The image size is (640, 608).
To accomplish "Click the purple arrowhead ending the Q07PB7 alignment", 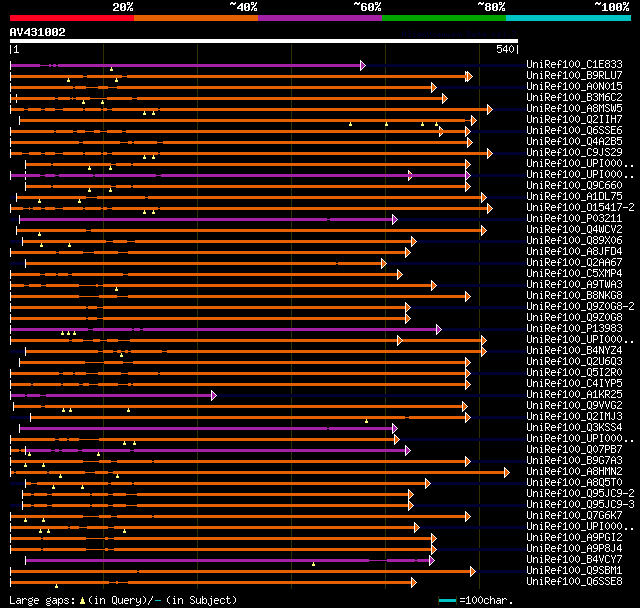I will click(408, 450).
